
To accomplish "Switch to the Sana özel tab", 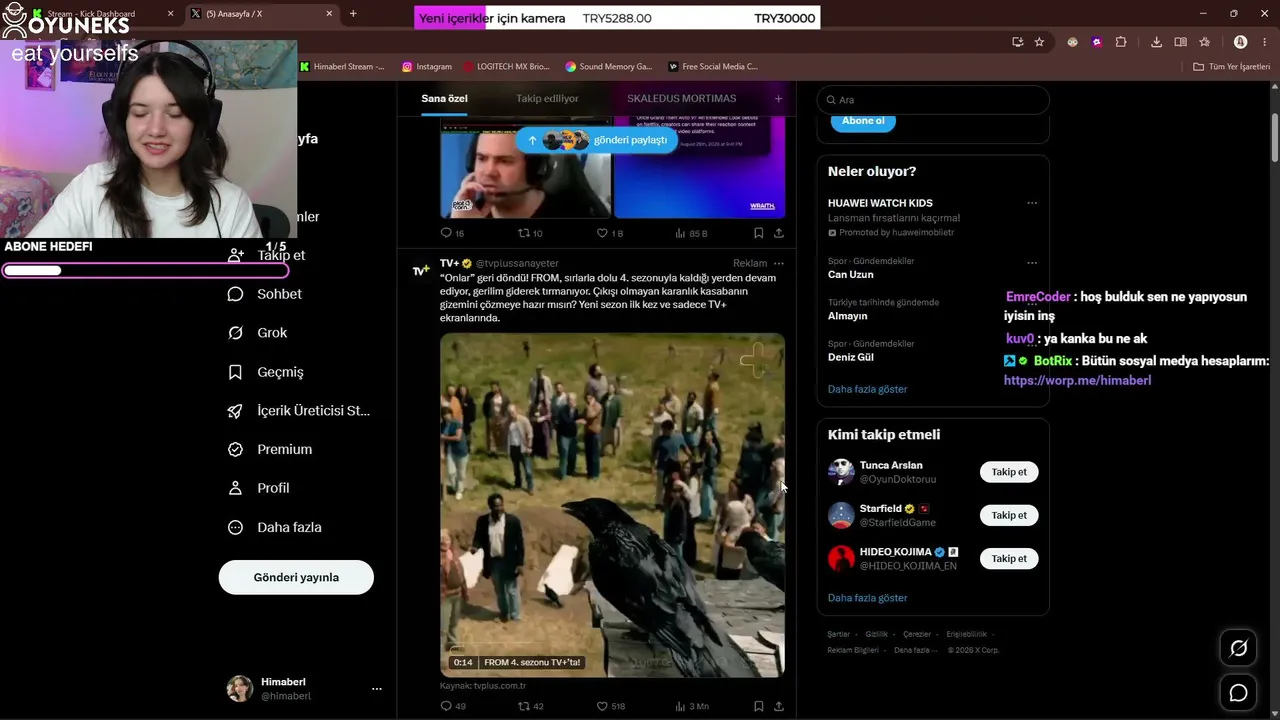I will (444, 99).
